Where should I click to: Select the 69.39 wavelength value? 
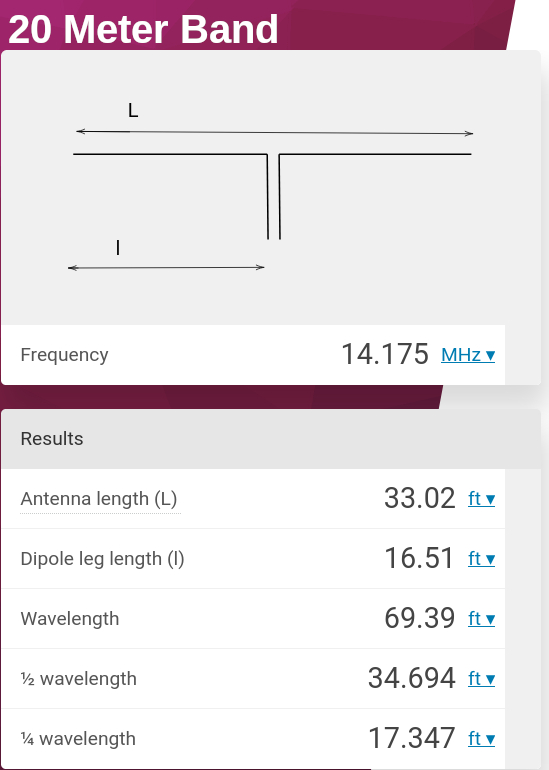click(x=419, y=618)
